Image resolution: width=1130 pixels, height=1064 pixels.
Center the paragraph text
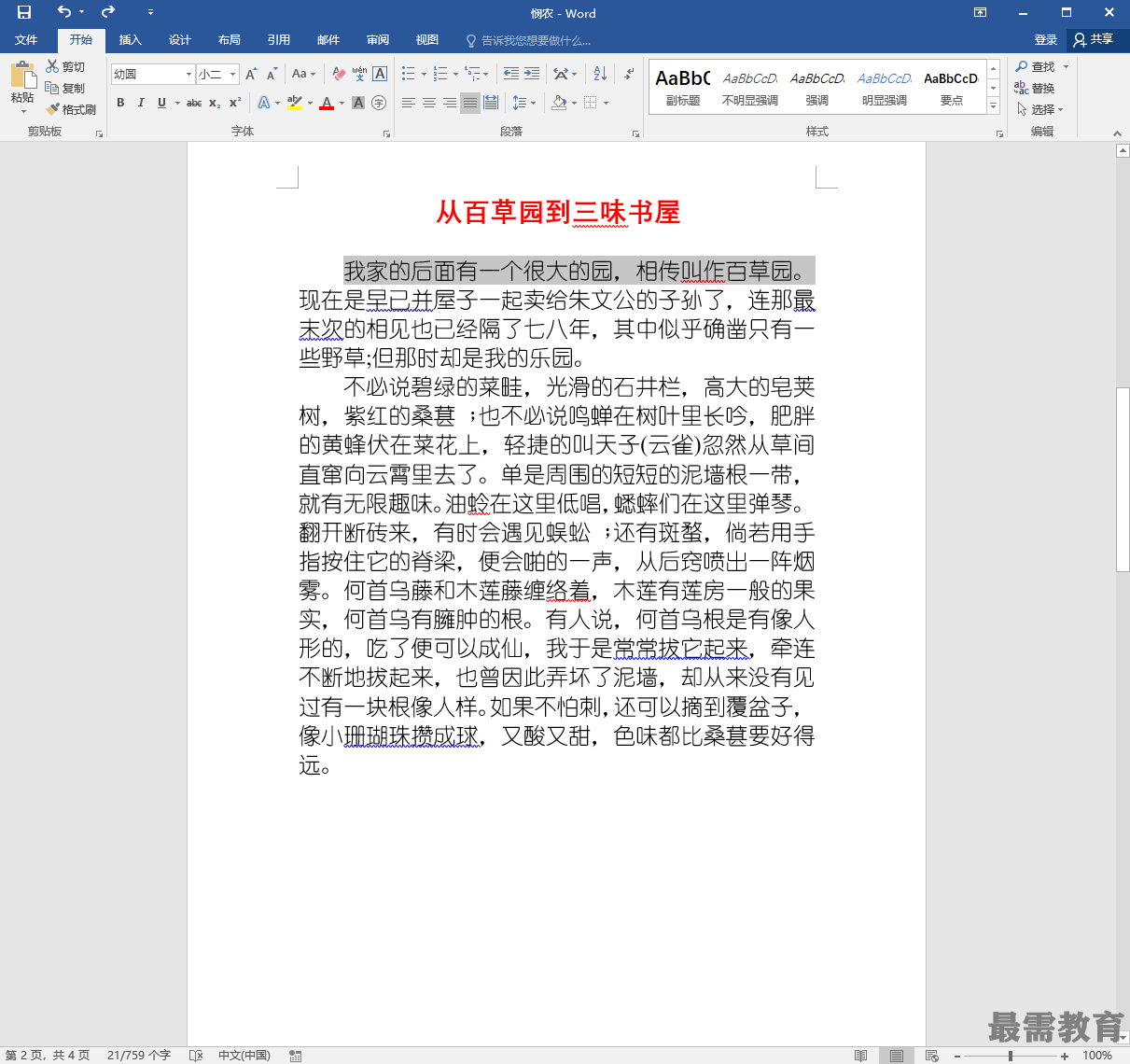(x=429, y=103)
